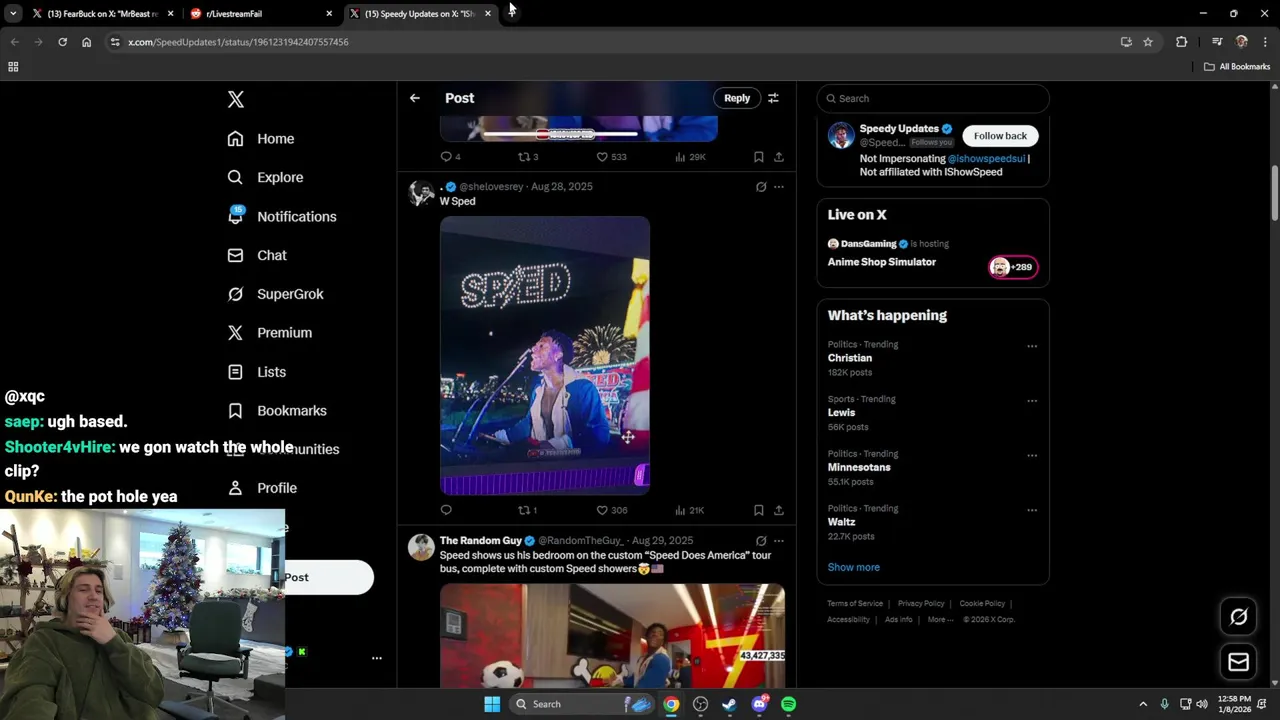Open SuperGrok in X sidebar
The height and width of the screenshot is (720, 1280).
point(275,294)
